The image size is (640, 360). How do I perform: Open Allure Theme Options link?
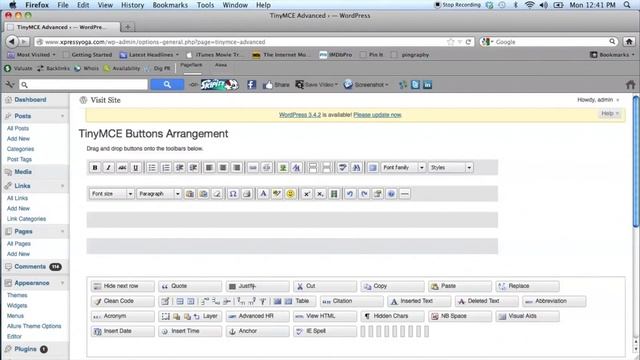34,326
